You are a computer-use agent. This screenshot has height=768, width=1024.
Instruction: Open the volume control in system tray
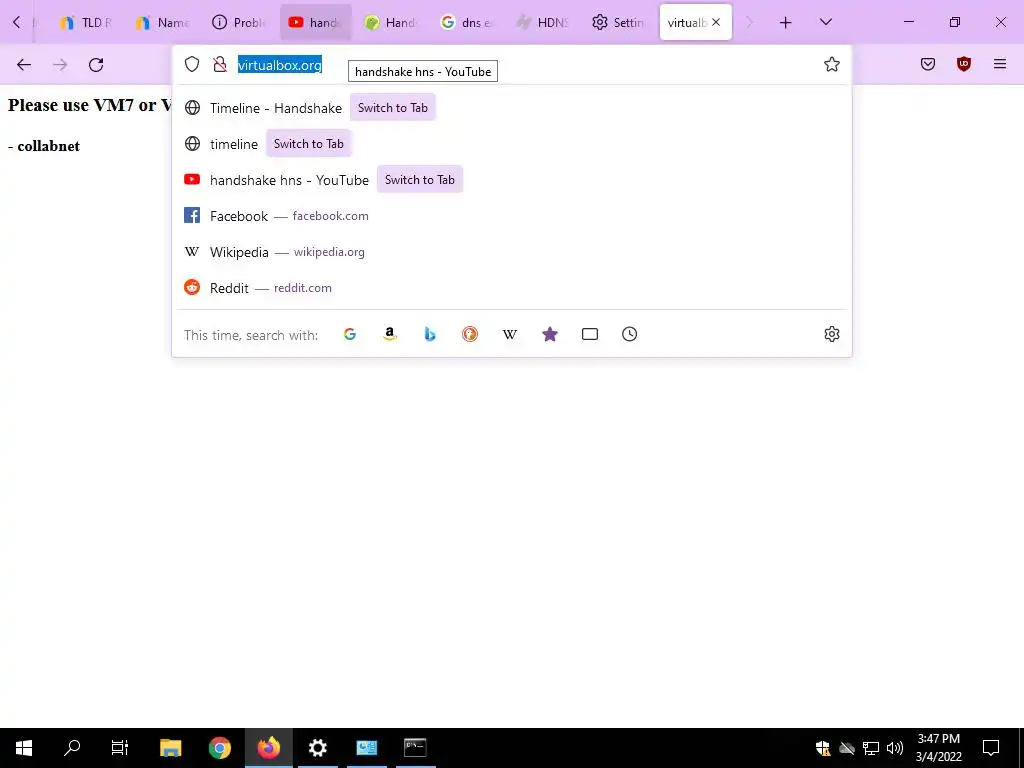pyautogui.click(x=895, y=748)
